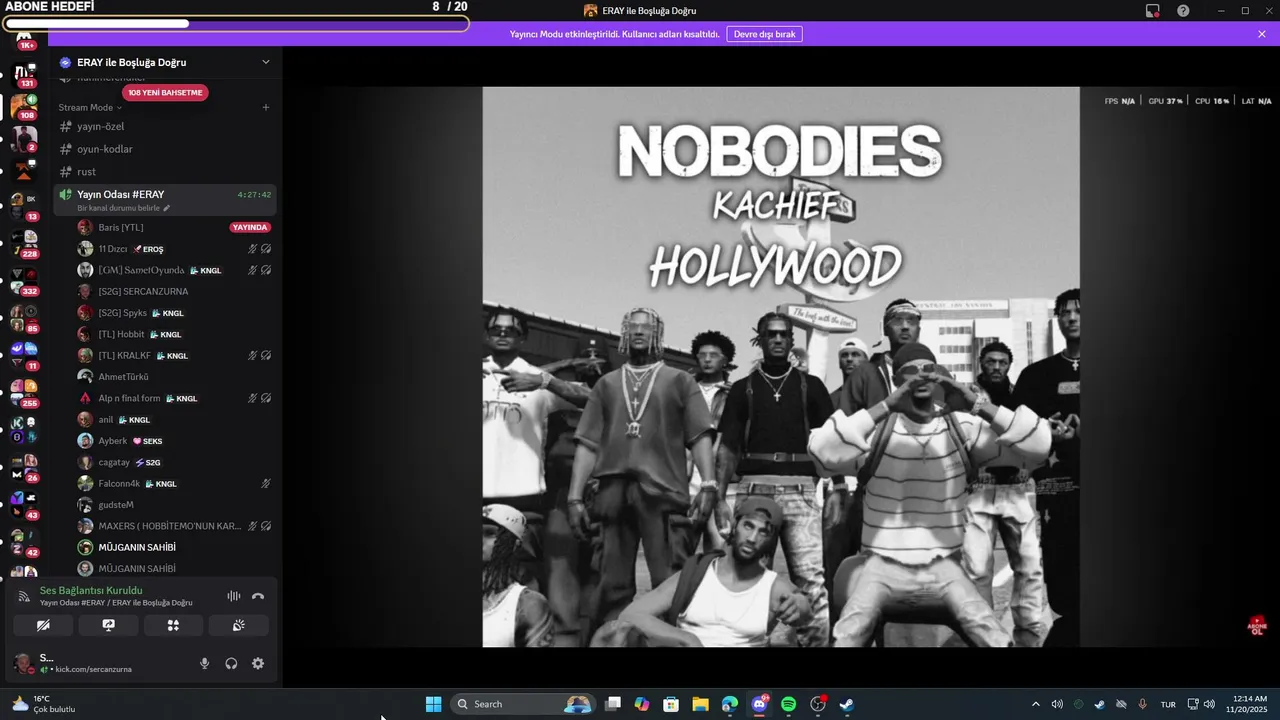The width and height of the screenshot is (1280, 720).
Task: Open the 1K+ badge item in the server list
Action: click(x=24, y=41)
